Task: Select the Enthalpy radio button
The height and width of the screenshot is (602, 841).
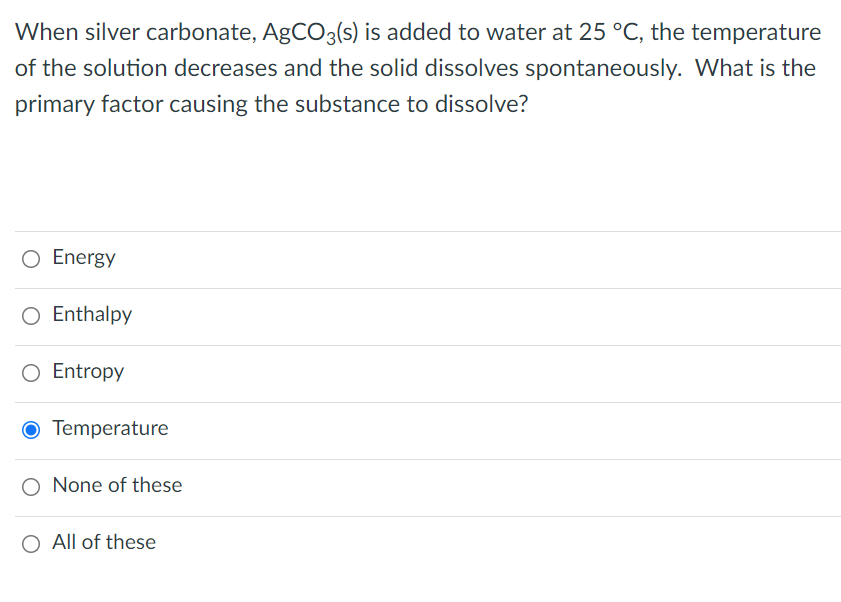Action: pos(31,316)
